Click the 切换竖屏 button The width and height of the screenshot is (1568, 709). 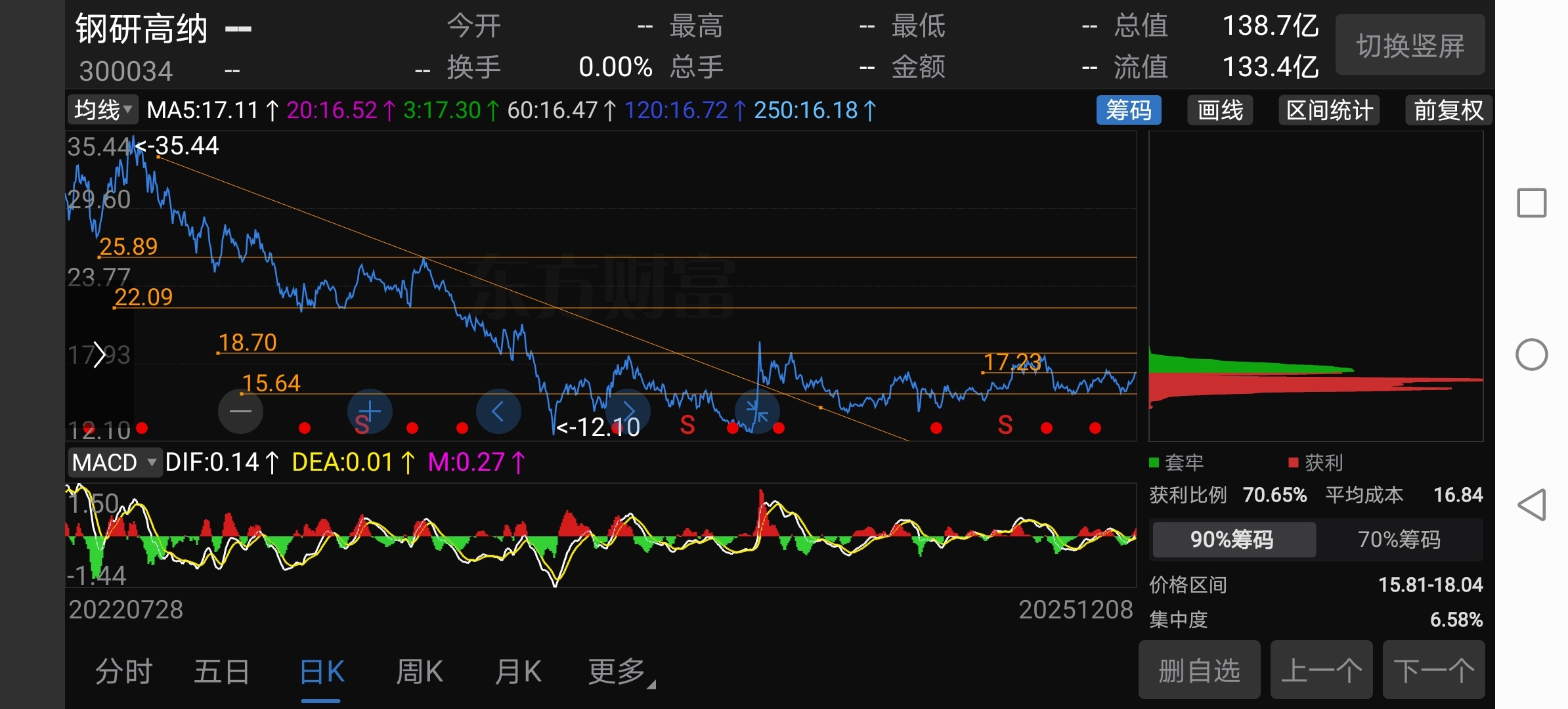point(1410,45)
